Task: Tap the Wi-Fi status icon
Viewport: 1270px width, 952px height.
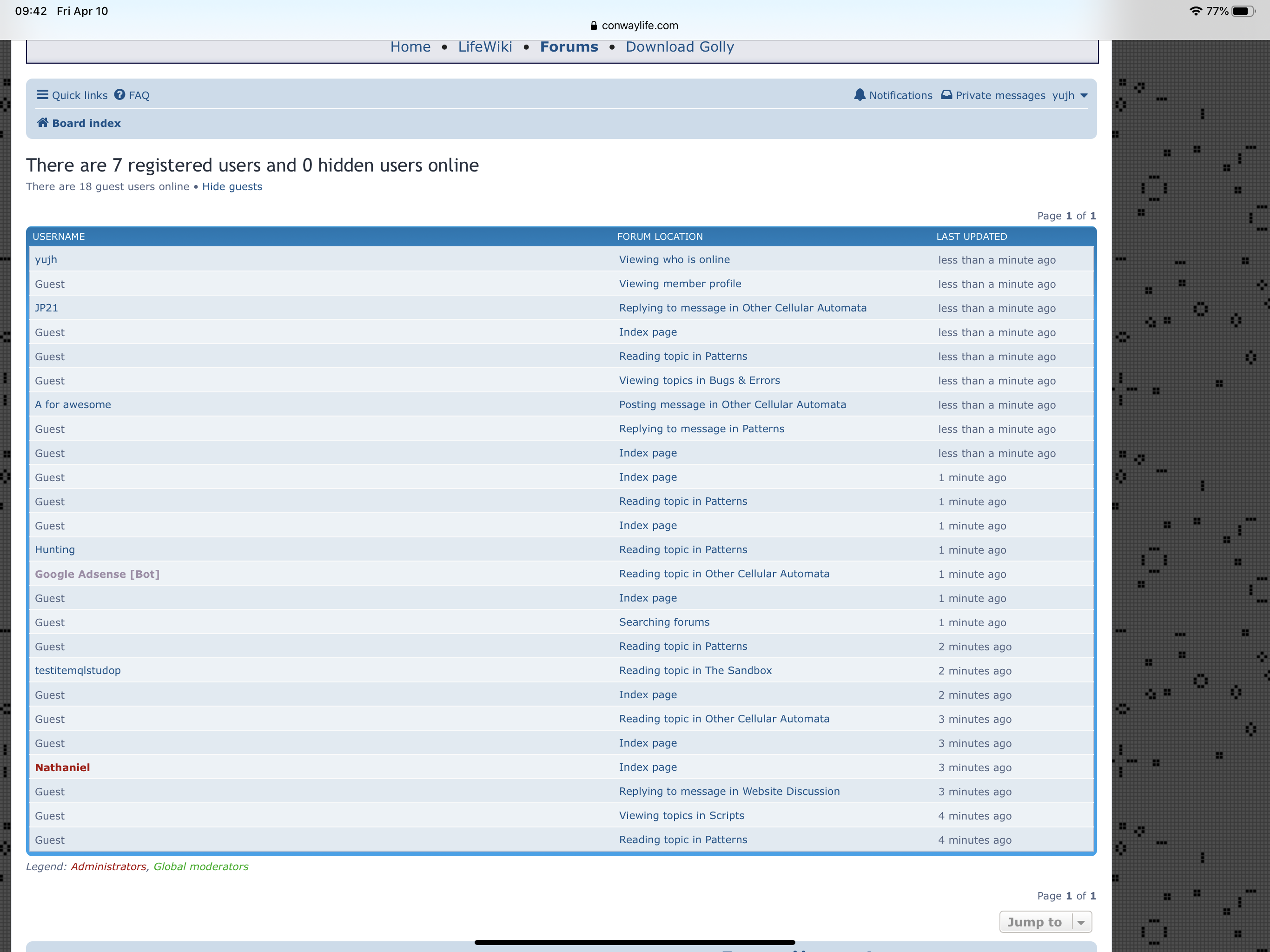Action: coord(1196,11)
